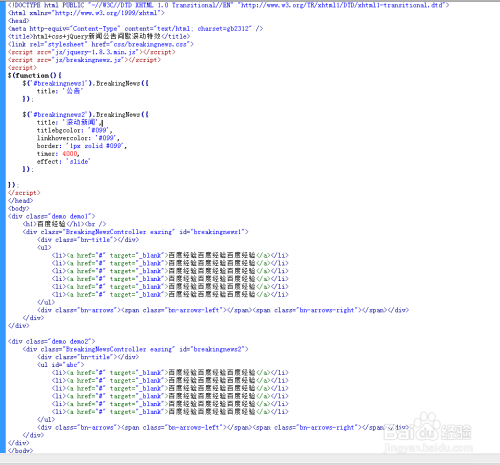Image resolution: width=500 pixels, height=465 pixels.
Task: Click the BreakingNewsController div with id="breakingnews1"
Action: 136,232
